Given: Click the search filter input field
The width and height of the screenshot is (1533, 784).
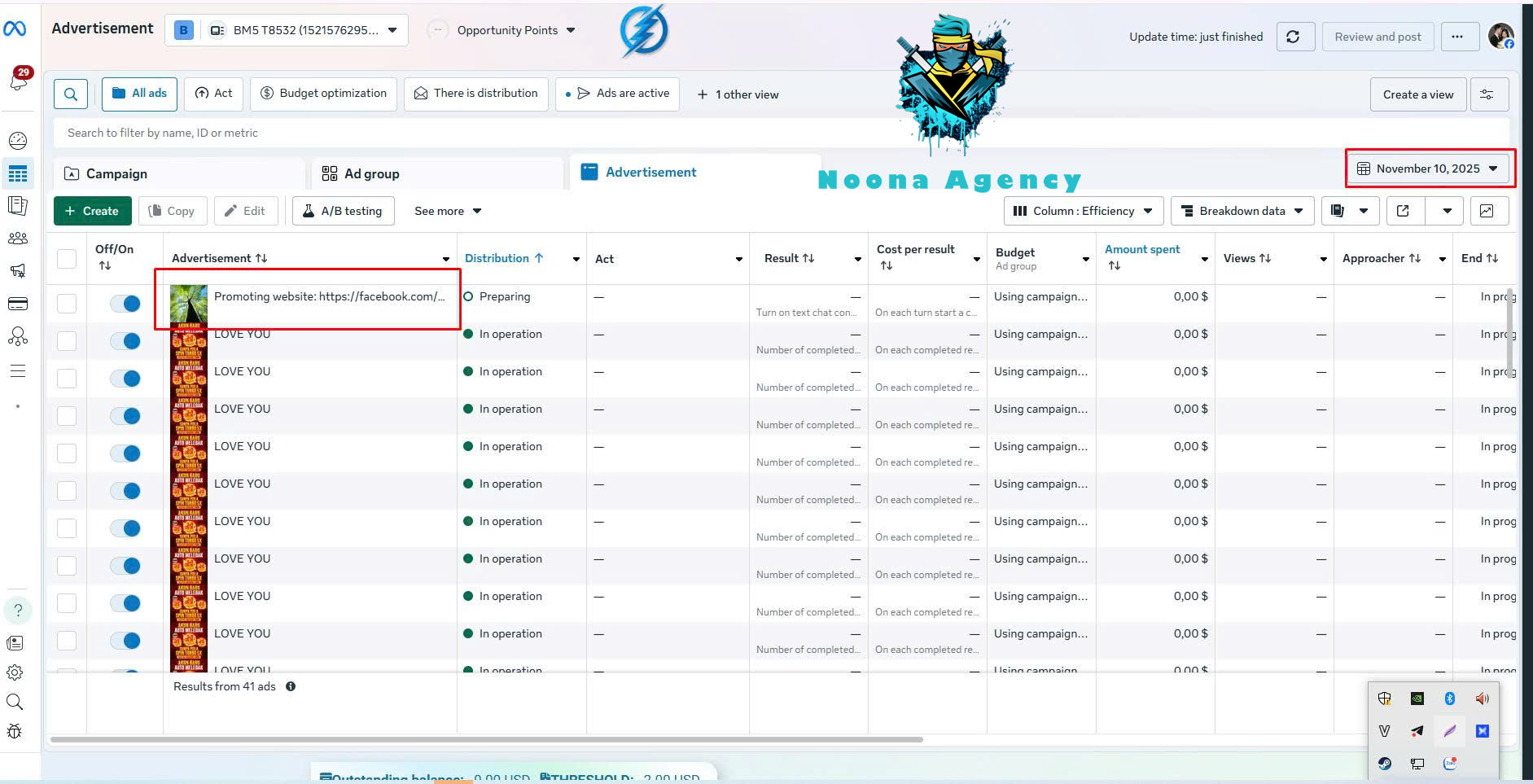Looking at the screenshot, I should click(781, 133).
